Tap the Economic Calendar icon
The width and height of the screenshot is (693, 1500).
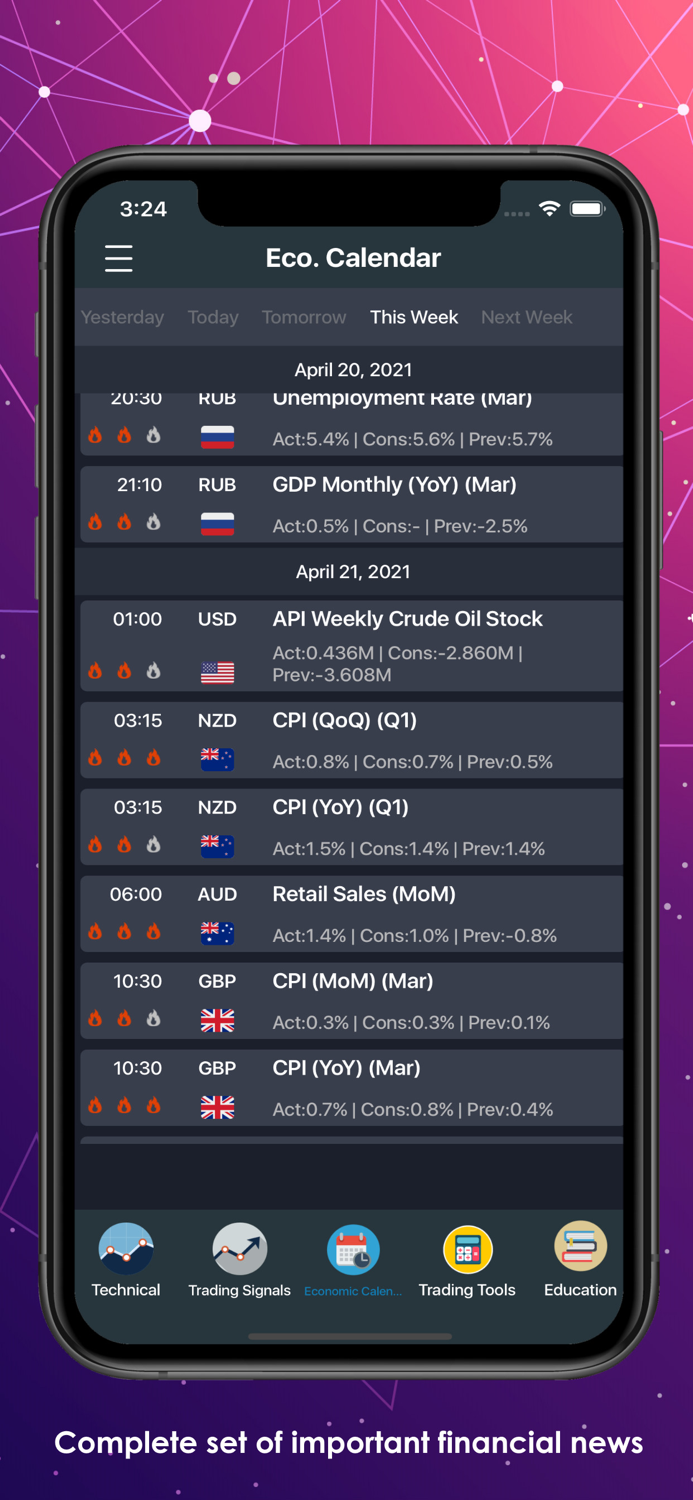click(353, 1249)
